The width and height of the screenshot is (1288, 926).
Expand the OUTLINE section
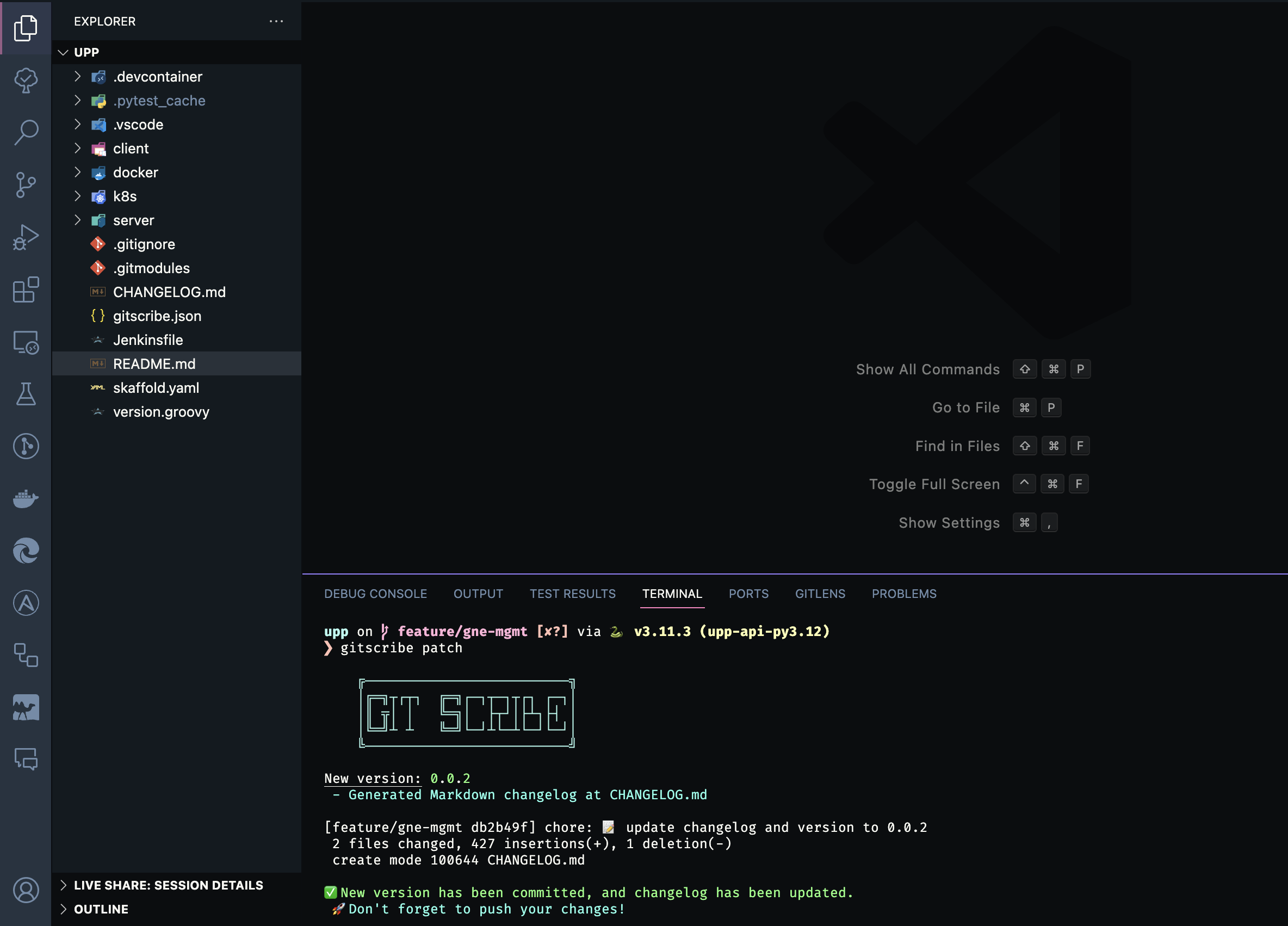[x=101, y=909]
